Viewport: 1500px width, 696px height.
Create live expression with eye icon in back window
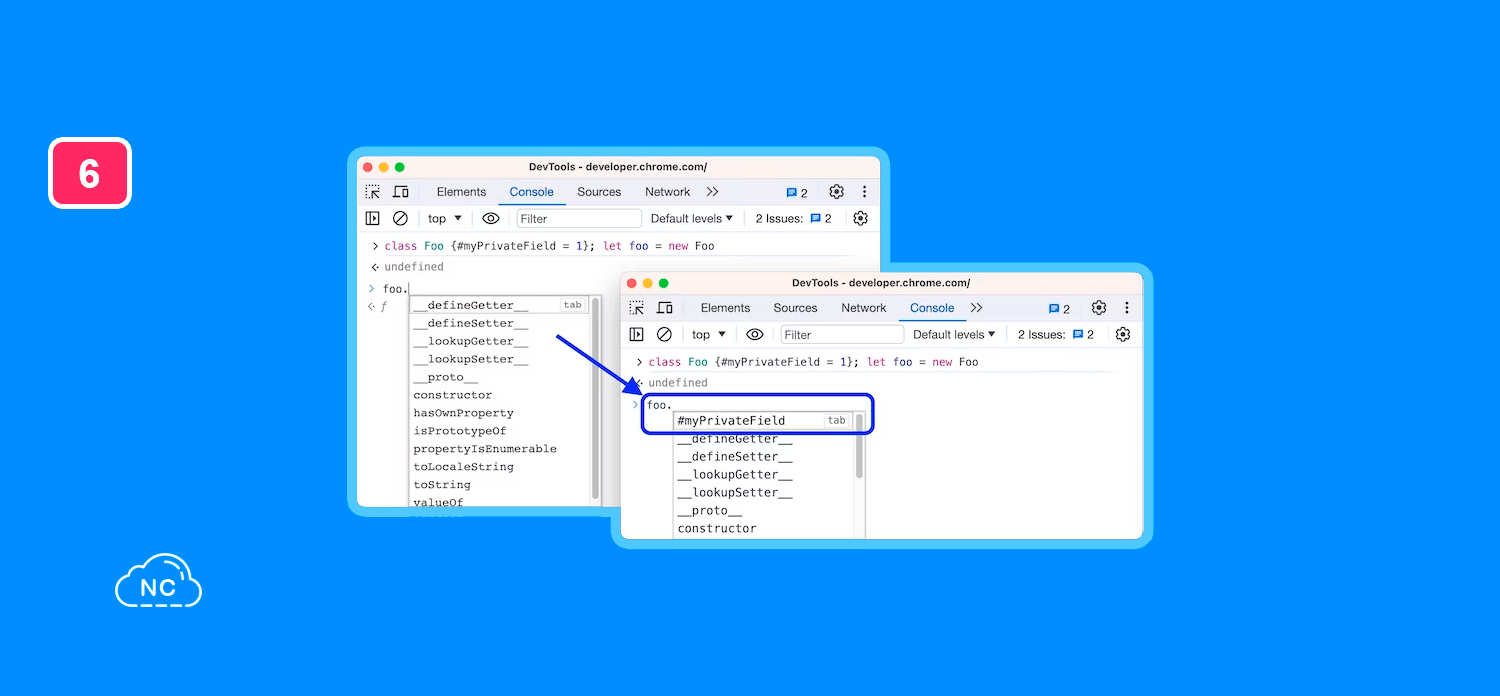coord(491,218)
